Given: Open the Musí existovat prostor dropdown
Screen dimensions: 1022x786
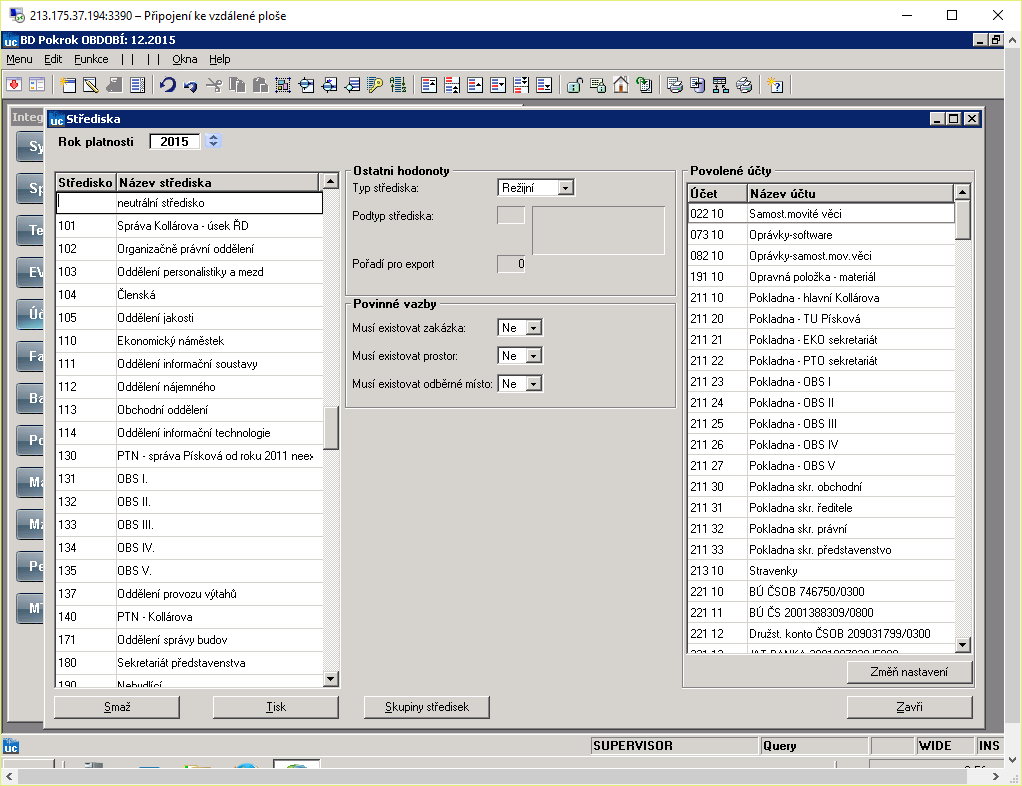Looking at the screenshot, I should coord(534,356).
